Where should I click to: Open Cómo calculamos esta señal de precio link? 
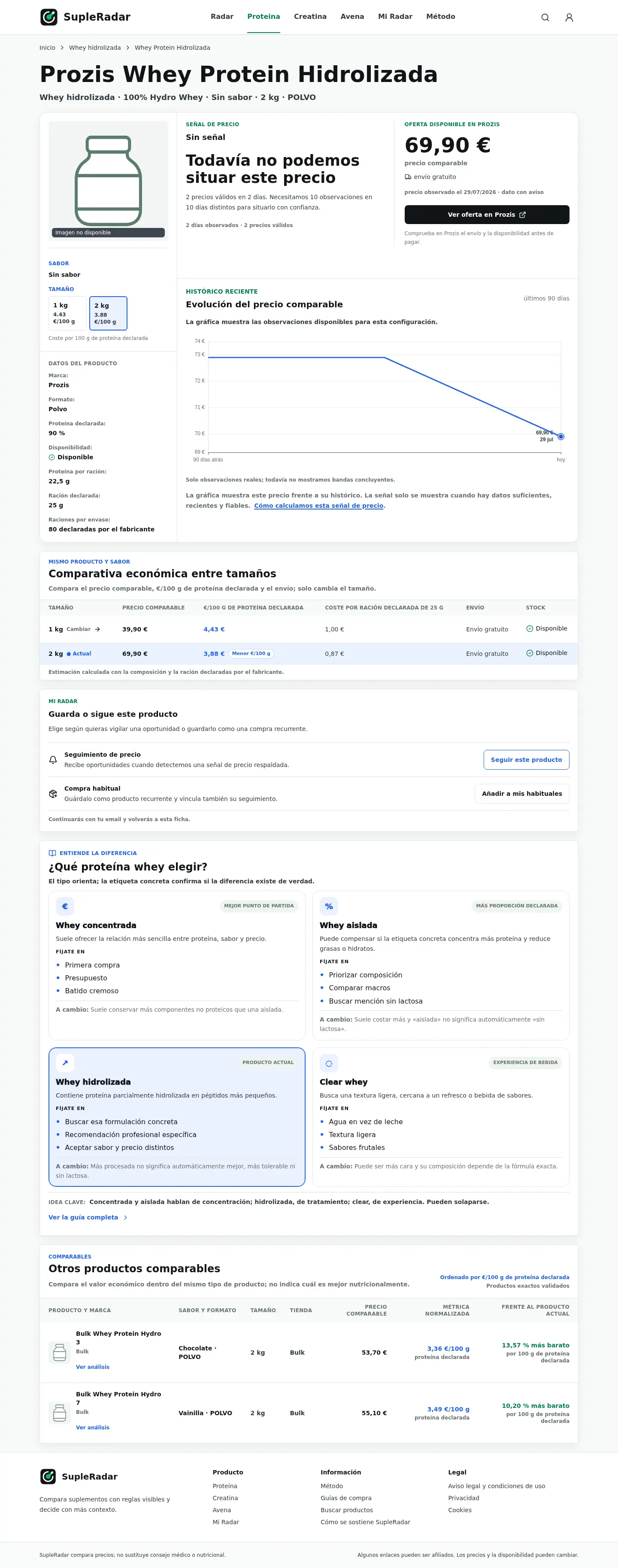coord(318,506)
